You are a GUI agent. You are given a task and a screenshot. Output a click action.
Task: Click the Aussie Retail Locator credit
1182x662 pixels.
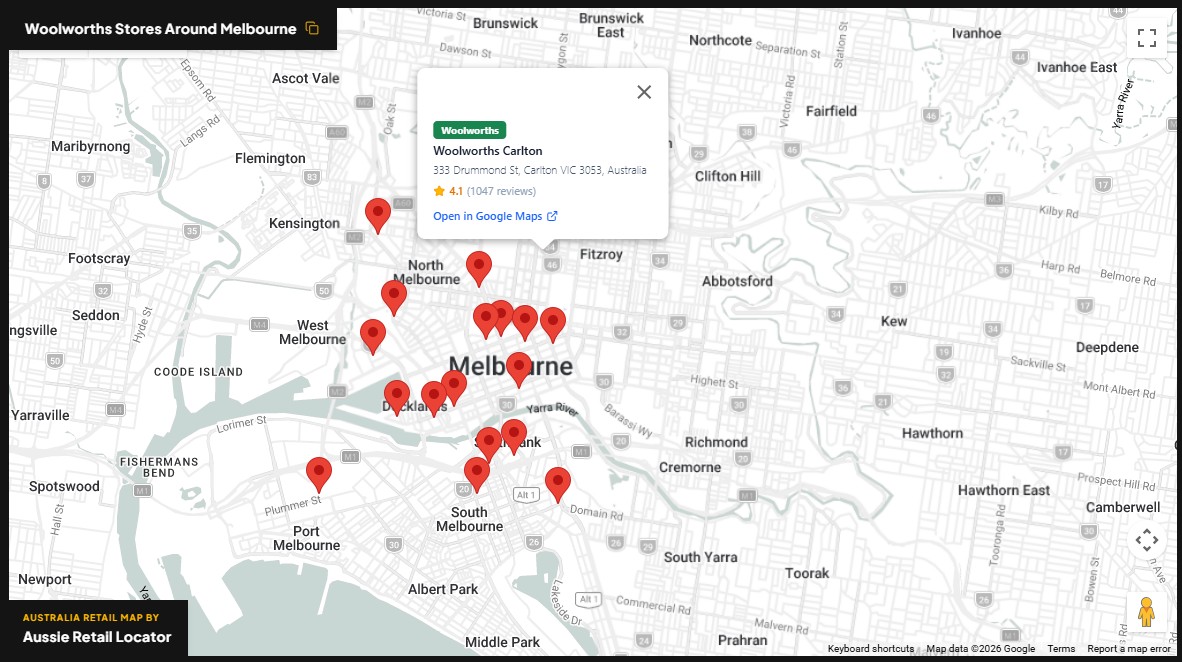click(x=97, y=637)
